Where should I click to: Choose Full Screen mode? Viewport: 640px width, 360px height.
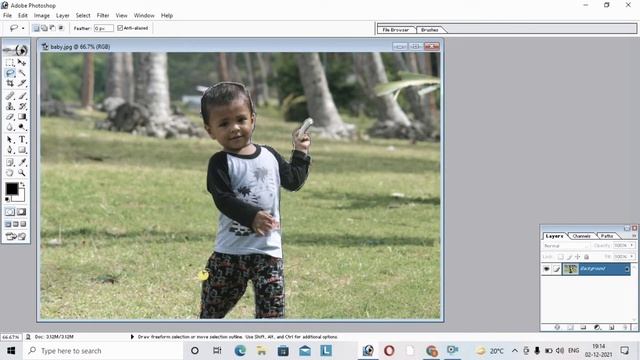point(23,224)
